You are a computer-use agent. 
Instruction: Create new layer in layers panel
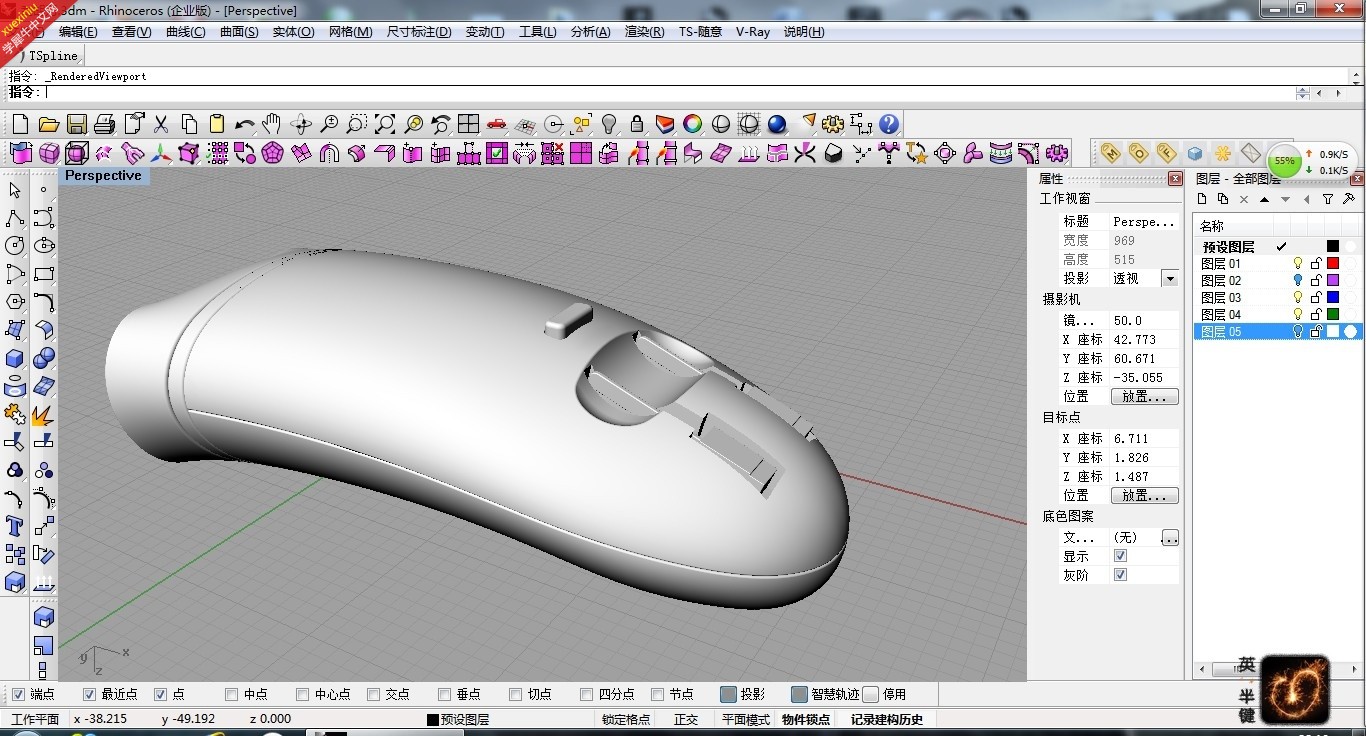(1203, 199)
